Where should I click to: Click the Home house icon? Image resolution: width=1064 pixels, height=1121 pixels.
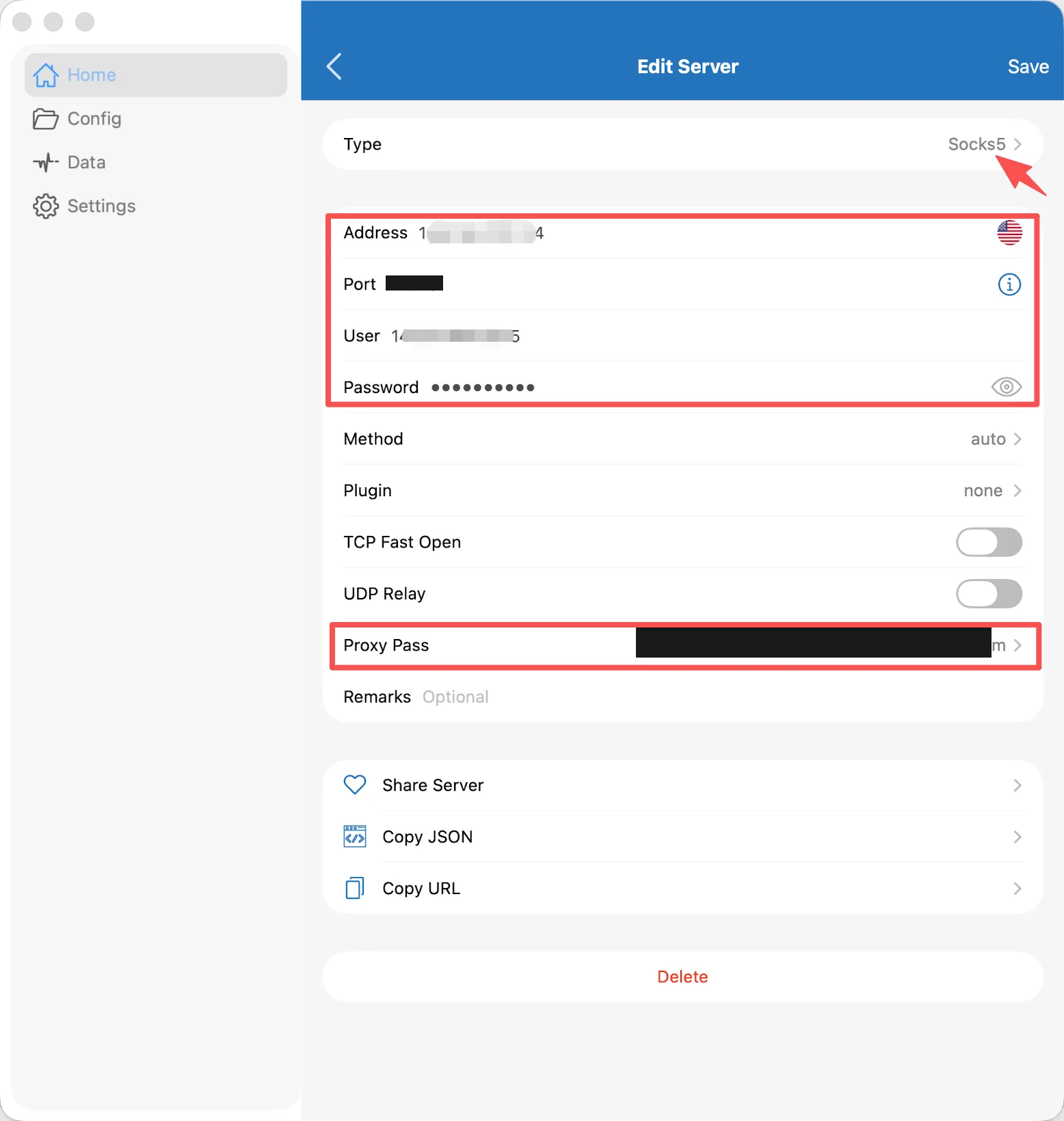coord(46,75)
